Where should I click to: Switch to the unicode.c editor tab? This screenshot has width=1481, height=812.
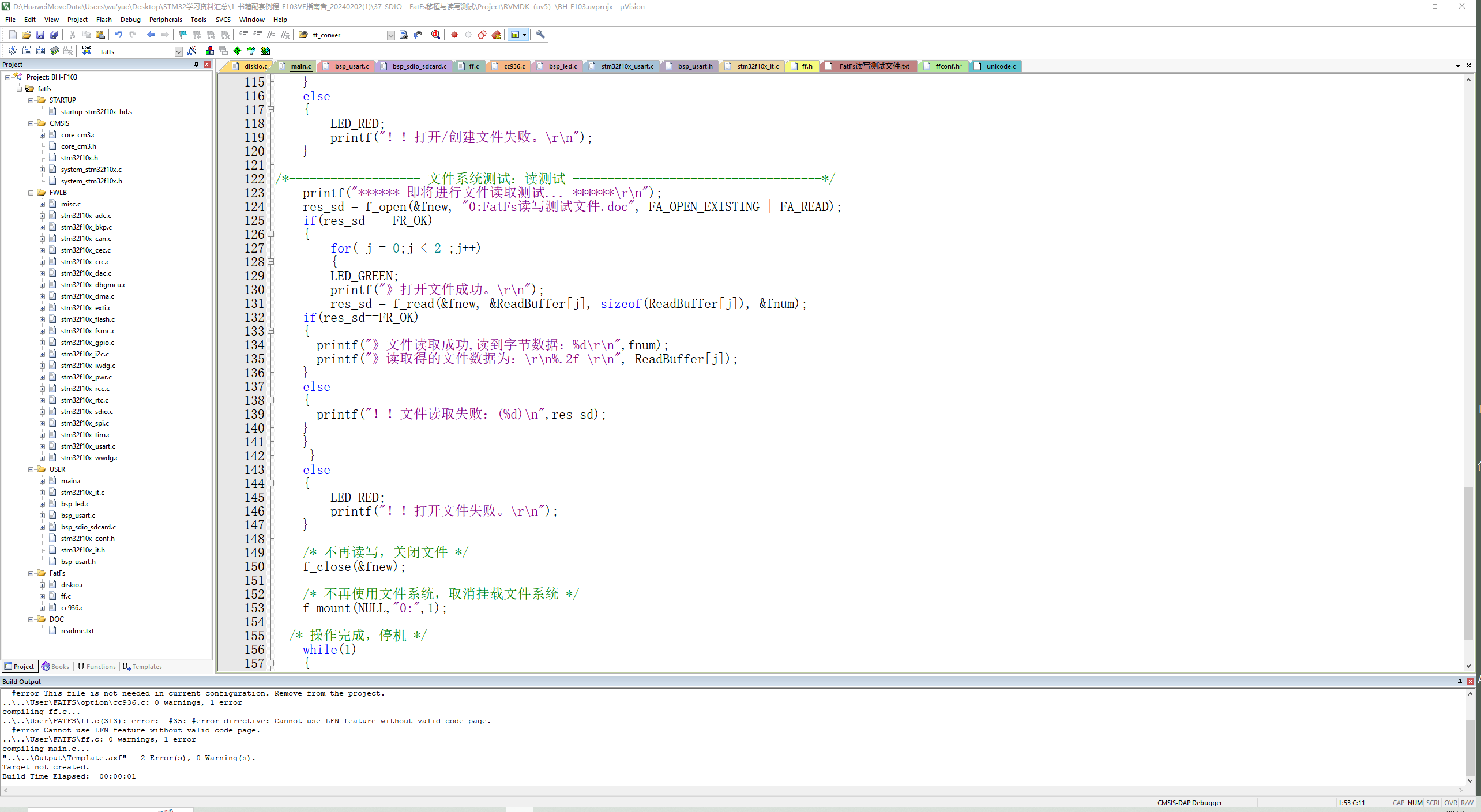point(995,66)
